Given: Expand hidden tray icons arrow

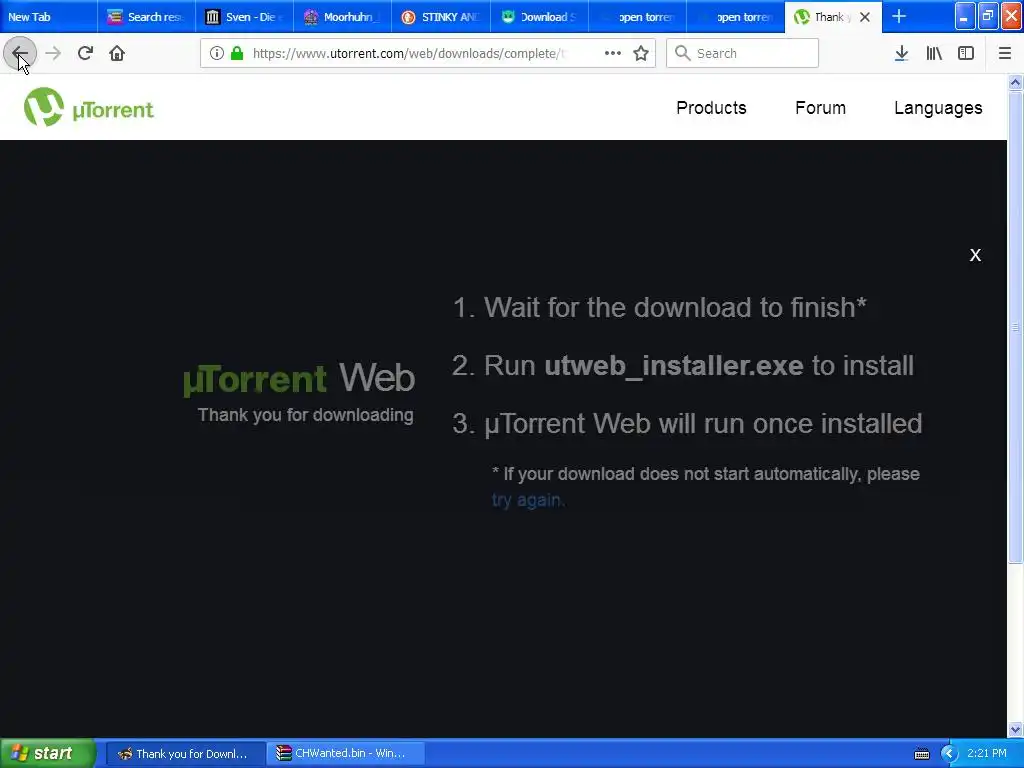Looking at the screenshot, I should tap(948, 754).
